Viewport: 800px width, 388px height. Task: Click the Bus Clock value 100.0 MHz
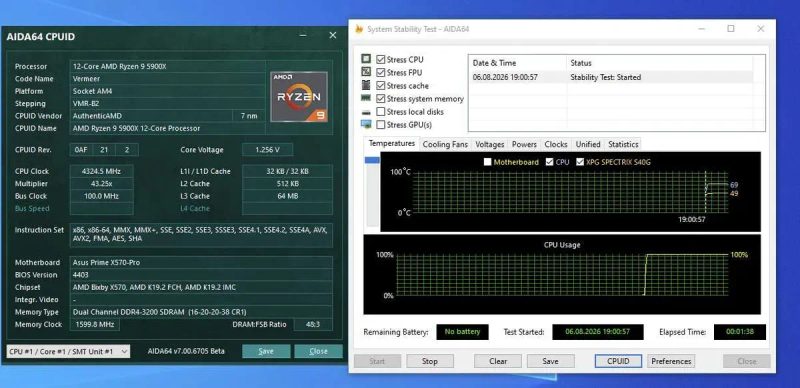click(x=101, y=196)
